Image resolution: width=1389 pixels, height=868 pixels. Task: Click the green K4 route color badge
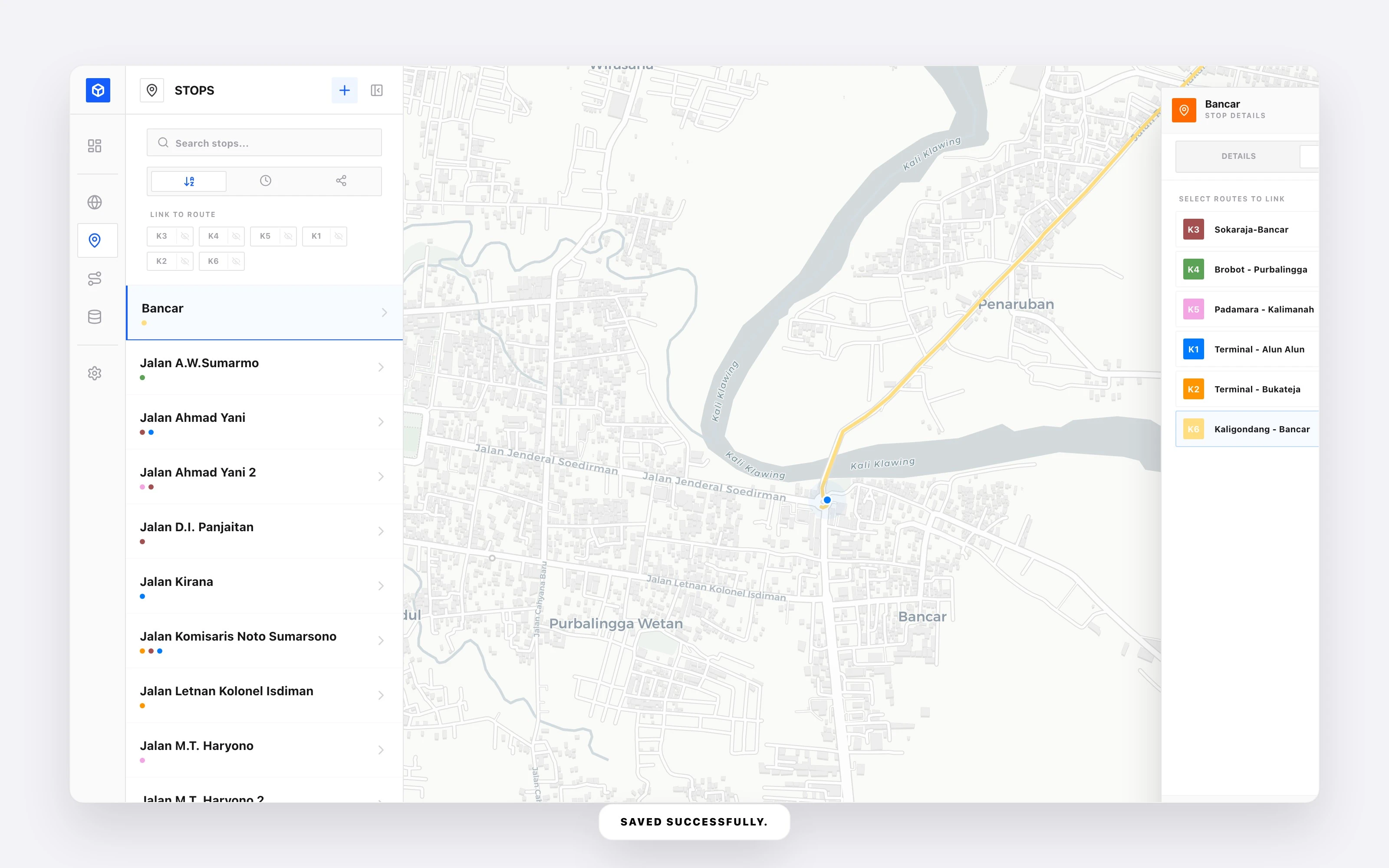coord(1194,269)
